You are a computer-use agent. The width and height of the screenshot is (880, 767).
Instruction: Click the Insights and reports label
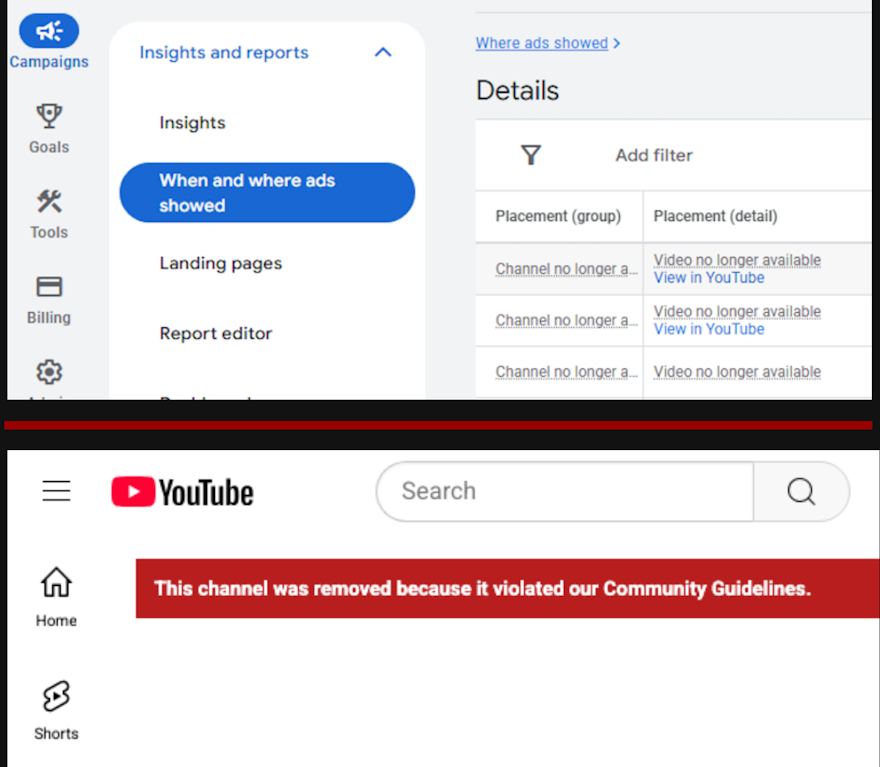pyautogui.click(x=224, y=53)
